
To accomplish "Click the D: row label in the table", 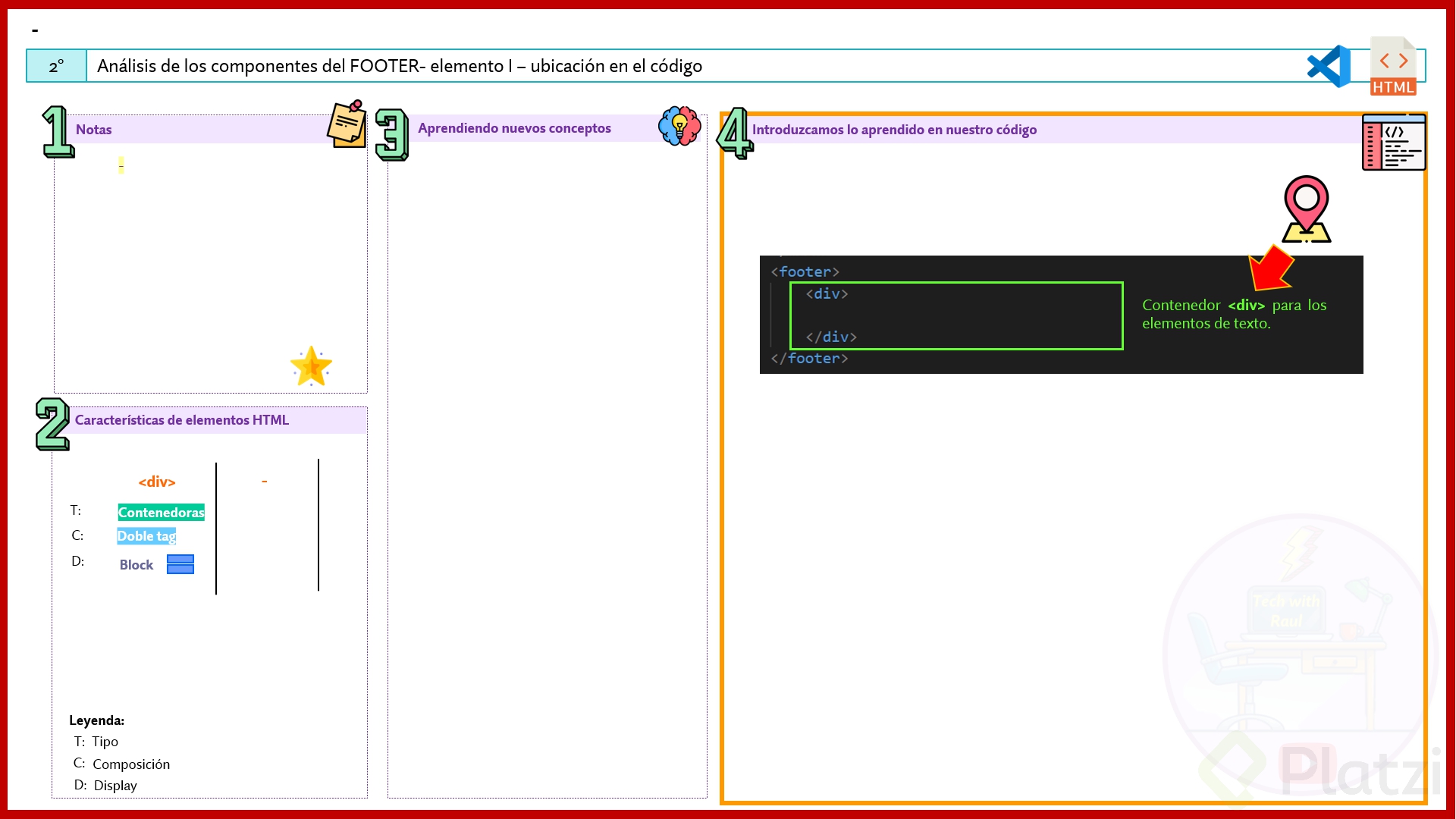I will (x=78, y=561).
